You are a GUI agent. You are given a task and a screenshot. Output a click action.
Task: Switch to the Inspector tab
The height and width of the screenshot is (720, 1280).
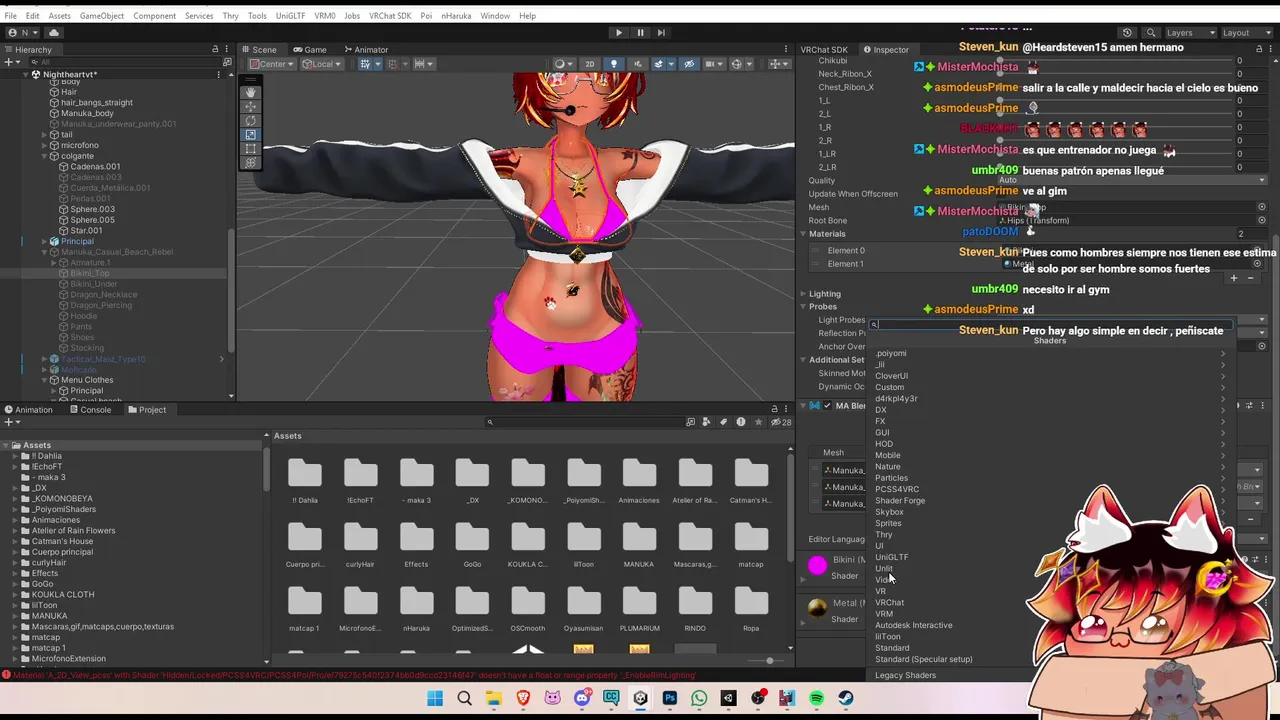coord(885,49)
